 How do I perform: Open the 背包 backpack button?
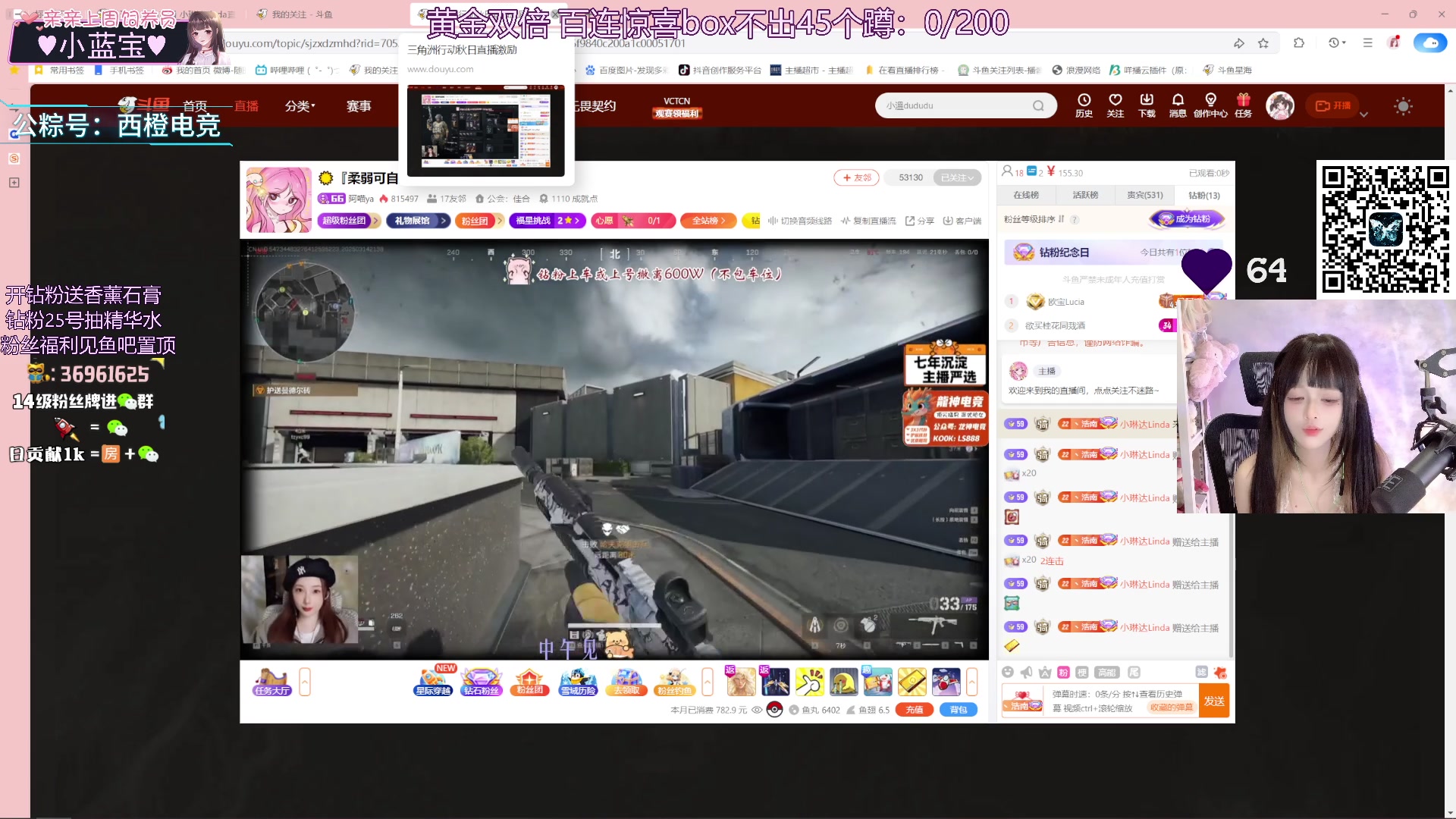tap(959, 710)
